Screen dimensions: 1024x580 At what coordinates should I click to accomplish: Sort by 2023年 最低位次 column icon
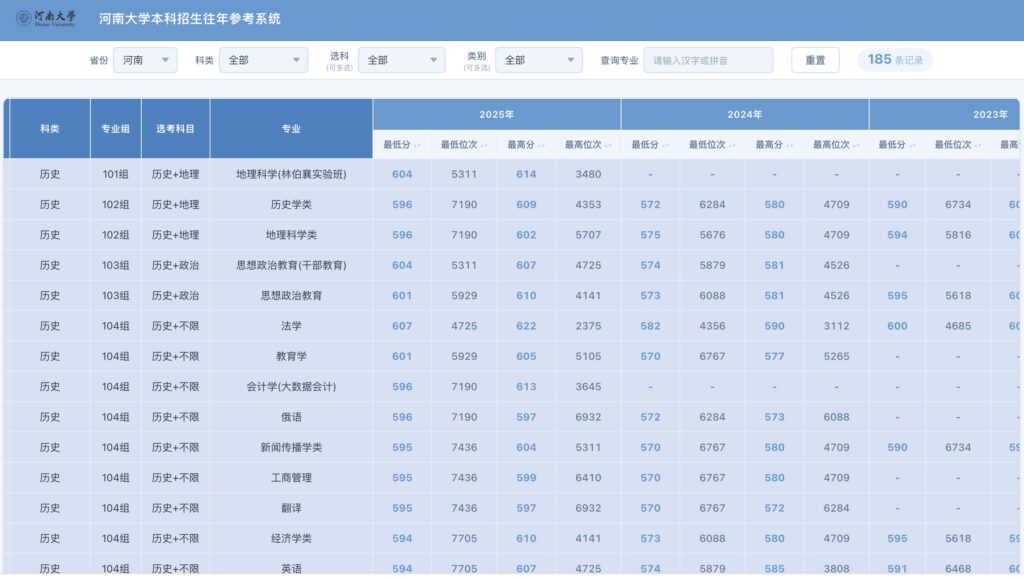click(x=978, y=146)
